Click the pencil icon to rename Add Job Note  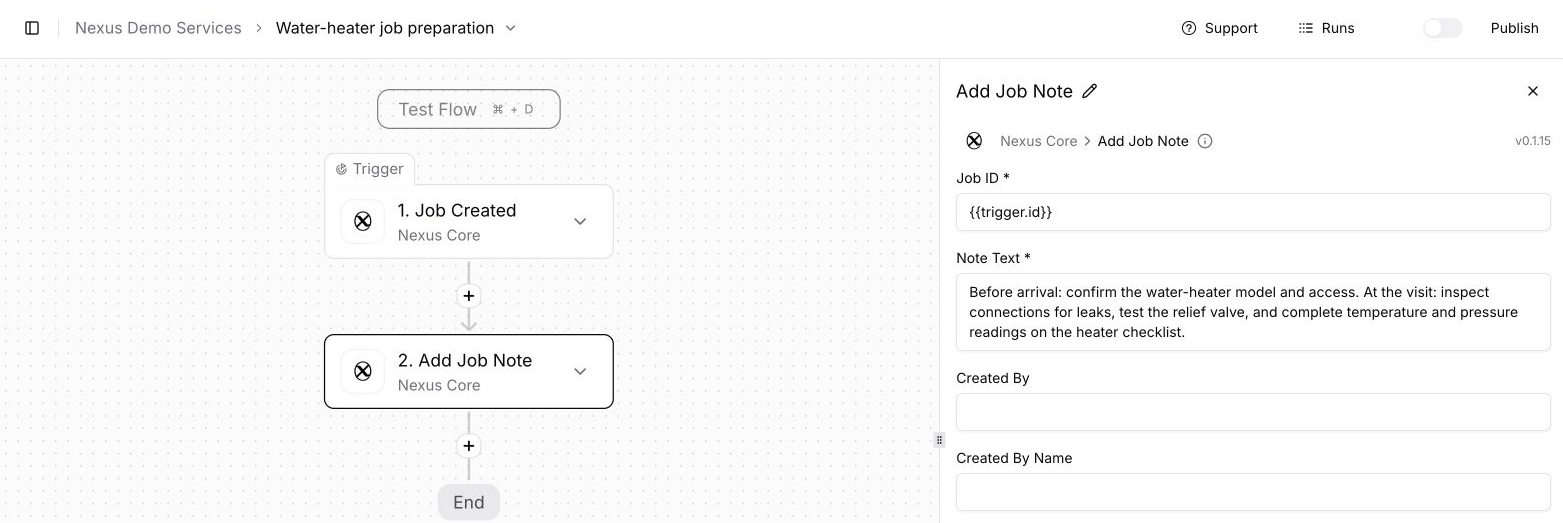click(x=1090, y=91)
